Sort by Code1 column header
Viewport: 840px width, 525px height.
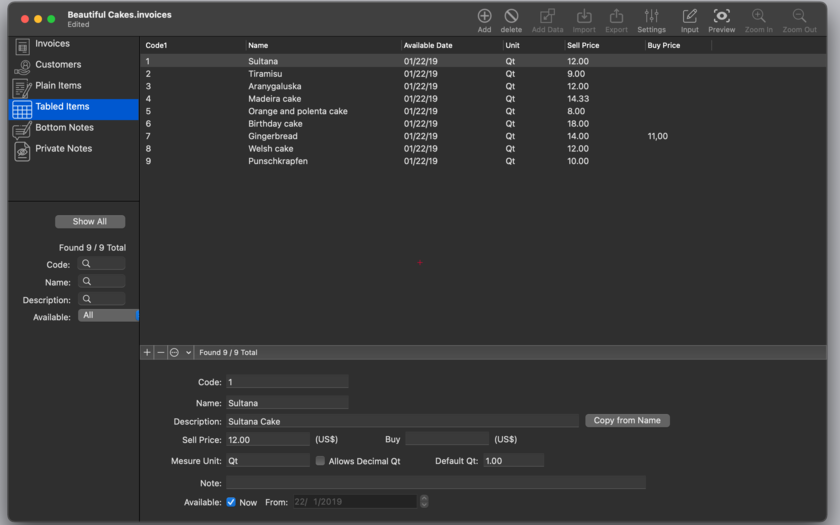[x=193, y=46]
